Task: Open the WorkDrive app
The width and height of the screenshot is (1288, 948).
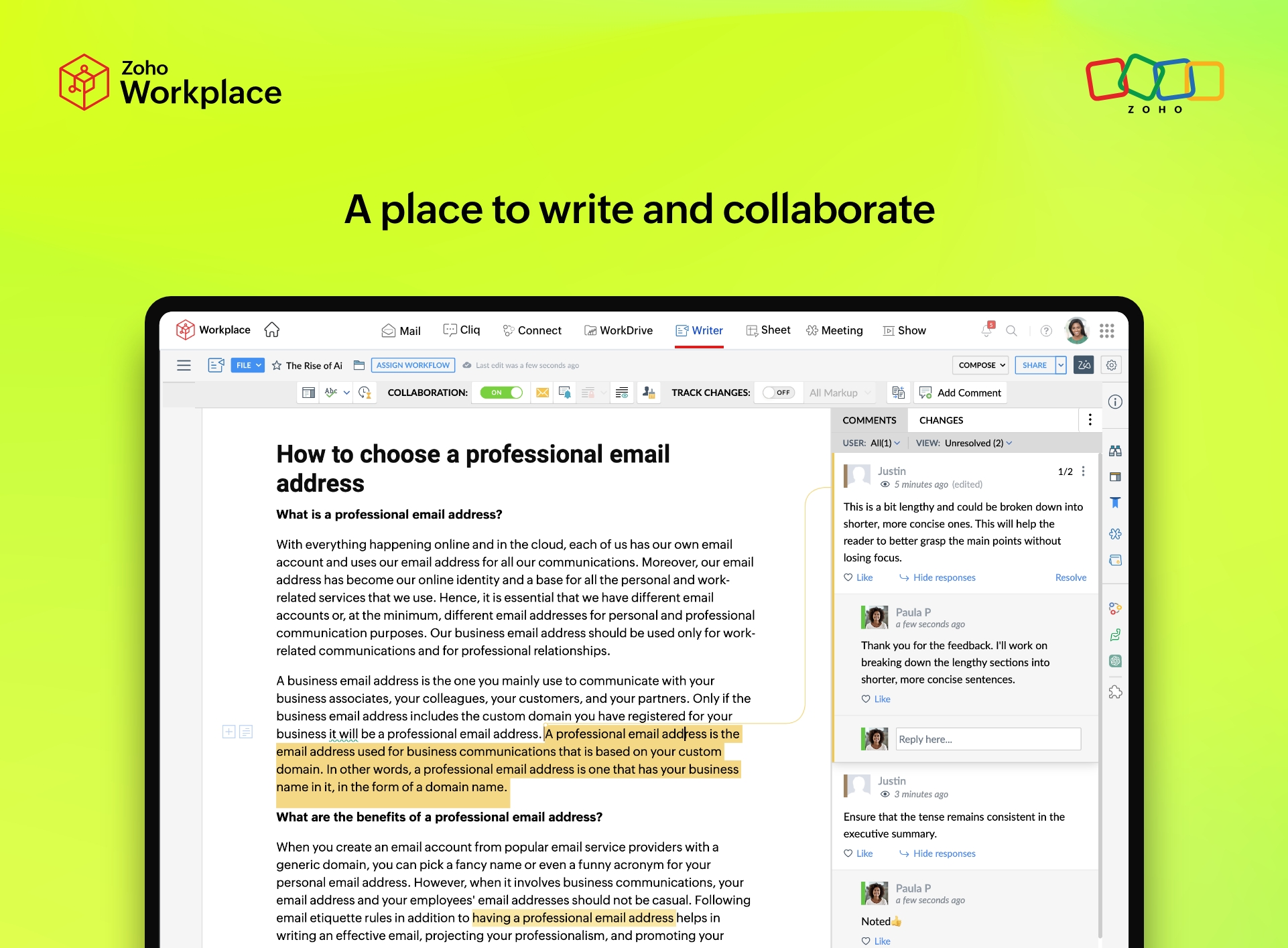Action: point(618,330)
